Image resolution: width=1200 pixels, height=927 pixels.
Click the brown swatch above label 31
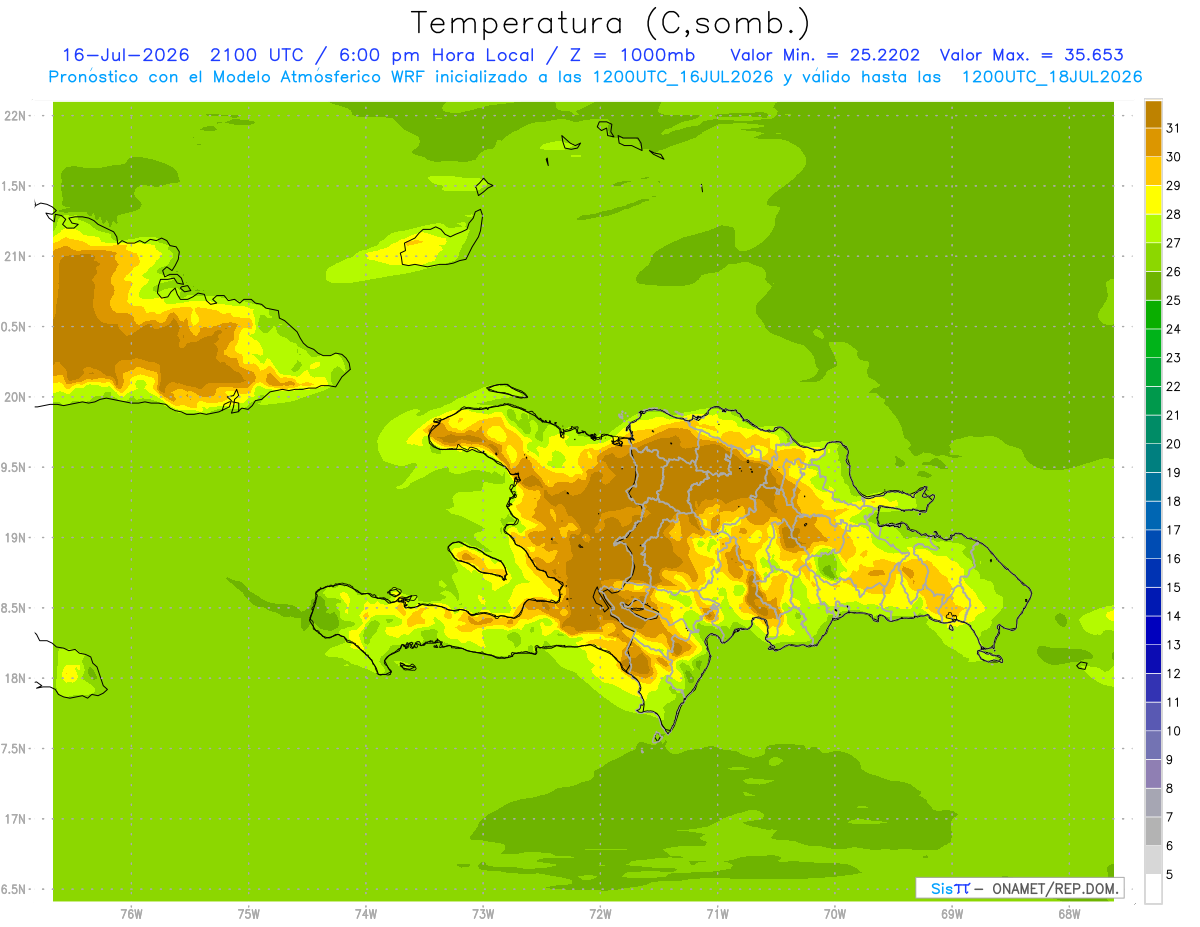1153,114
